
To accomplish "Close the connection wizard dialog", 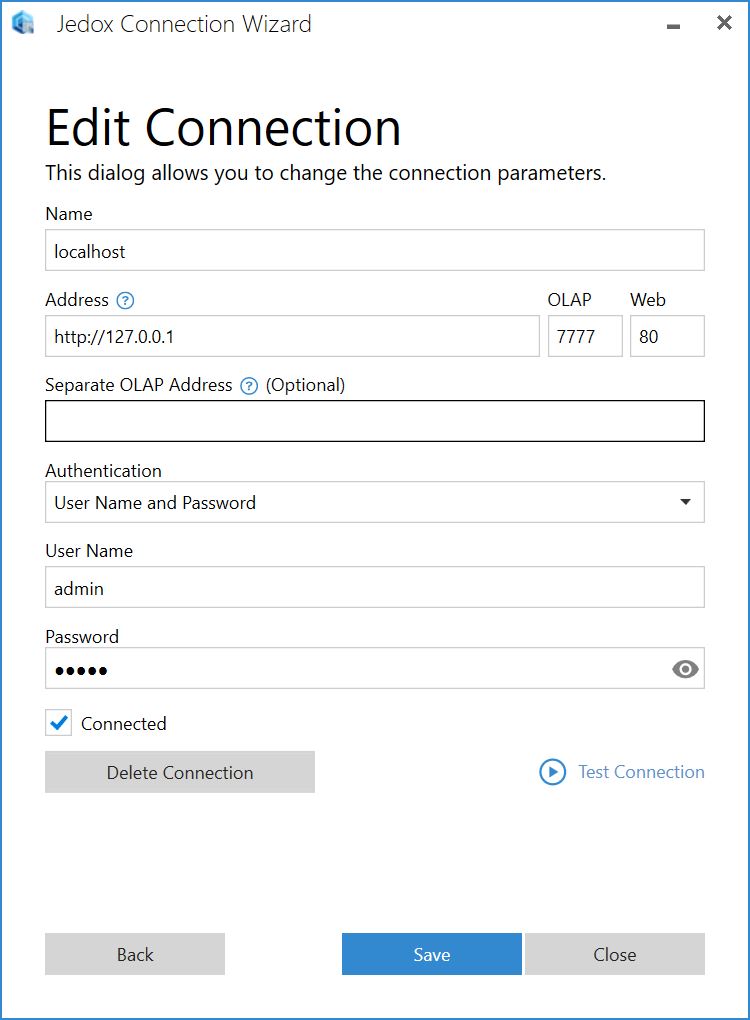I will tap(614, 954).
